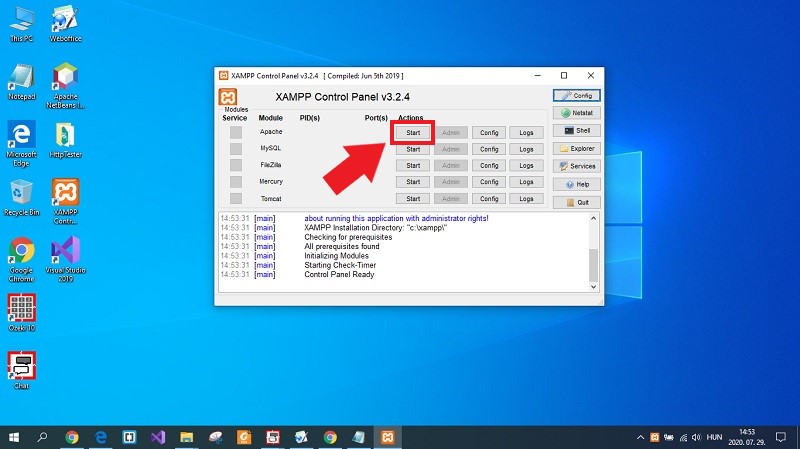The width and height of the screenshot is (800, 449).
Task: Select the Apache NetBeans desktop shortcut
Action: [65, 86]
